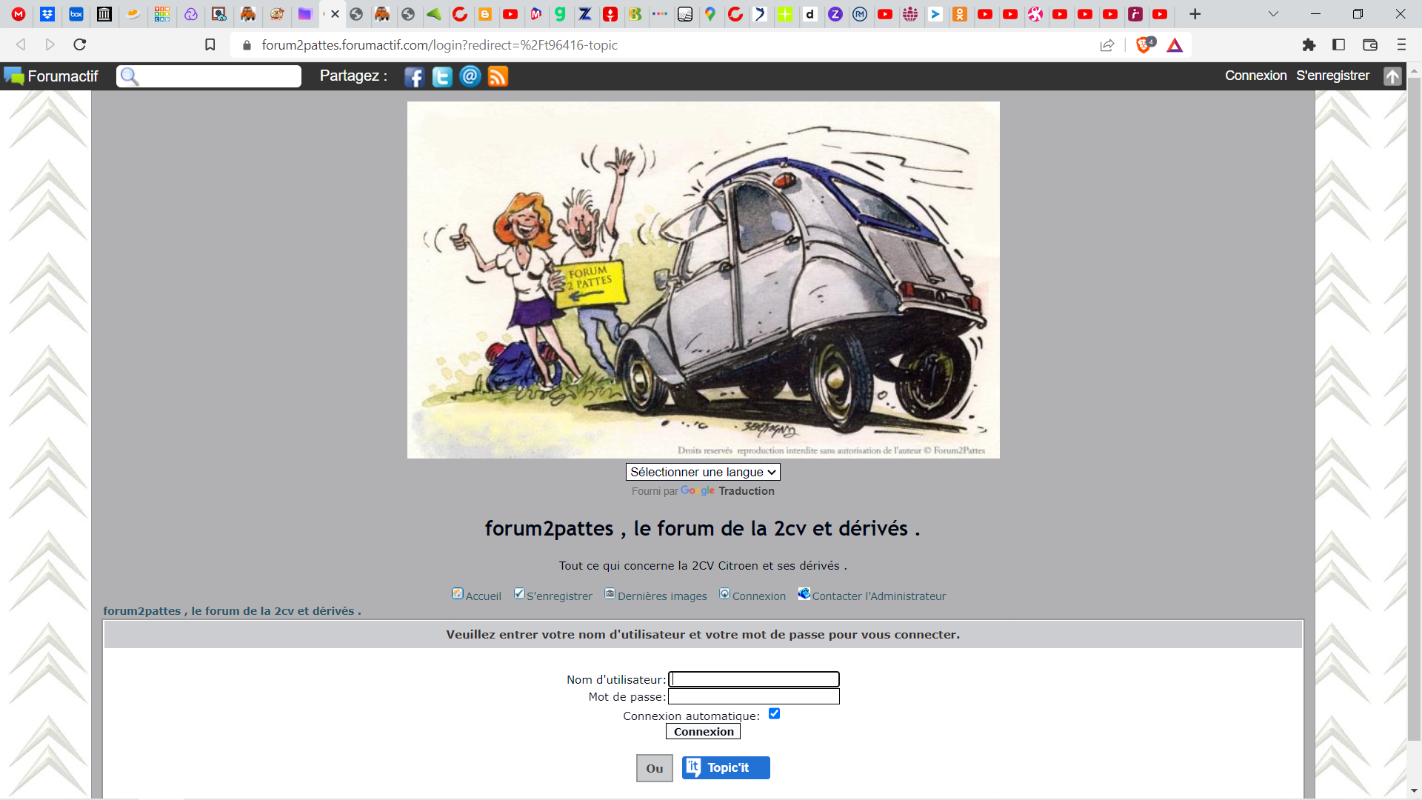1422x800 pixels.
Task: Open the Brave Shields lion icon
Action: [x=1145, y=45]
